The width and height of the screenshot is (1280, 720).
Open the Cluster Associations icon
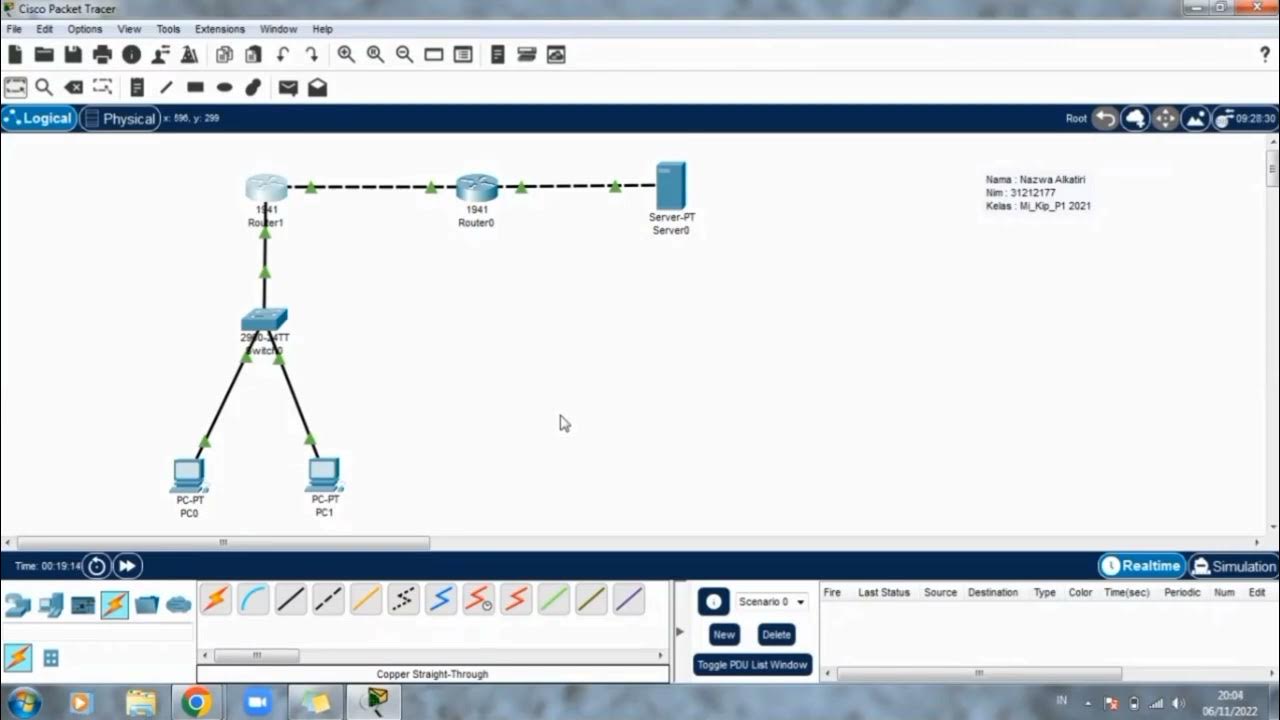pyautogui.click(x=556, y=54)
